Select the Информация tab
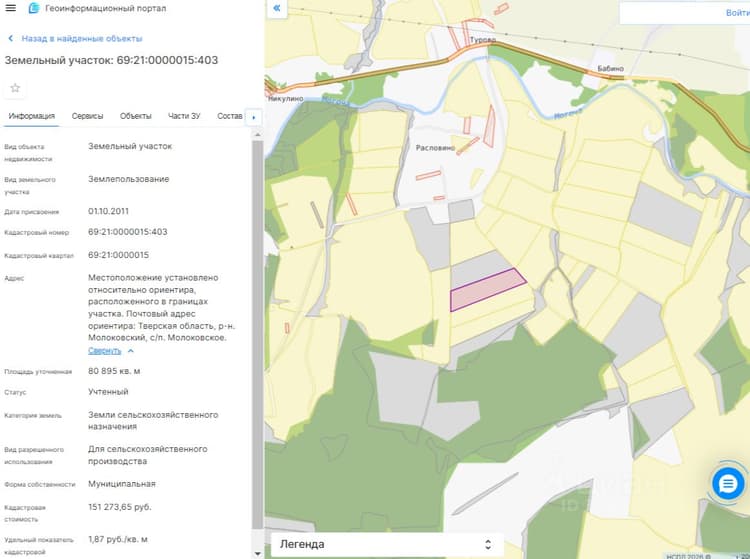 (32, 116)
